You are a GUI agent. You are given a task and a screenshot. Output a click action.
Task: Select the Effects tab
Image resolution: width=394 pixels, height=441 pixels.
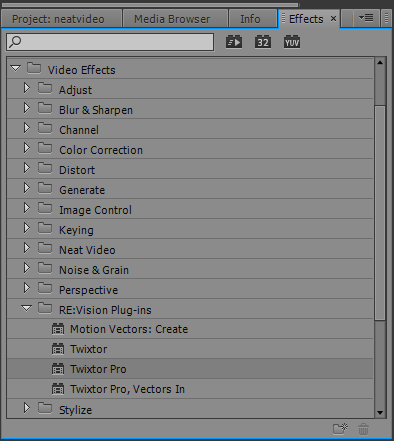pos(306,19)
